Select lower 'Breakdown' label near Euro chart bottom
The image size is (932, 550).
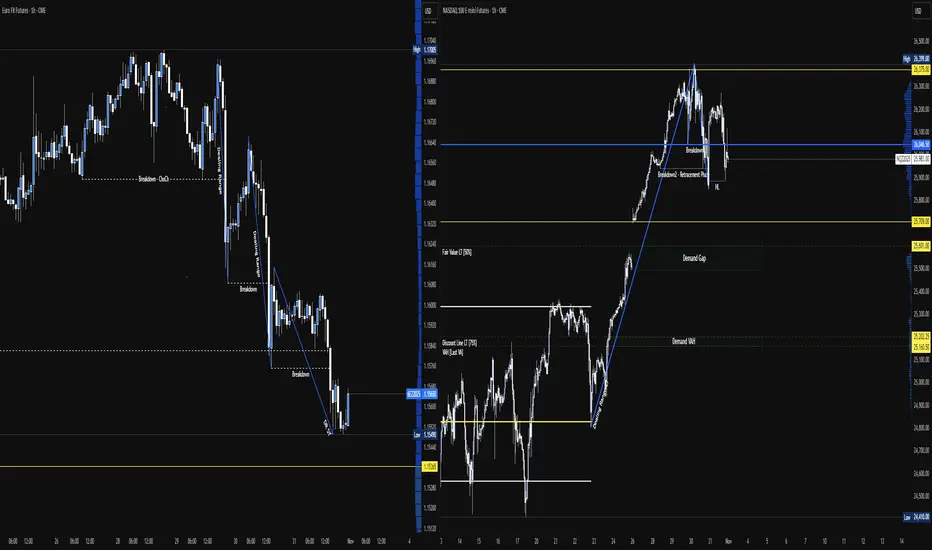tap(301, 374)
